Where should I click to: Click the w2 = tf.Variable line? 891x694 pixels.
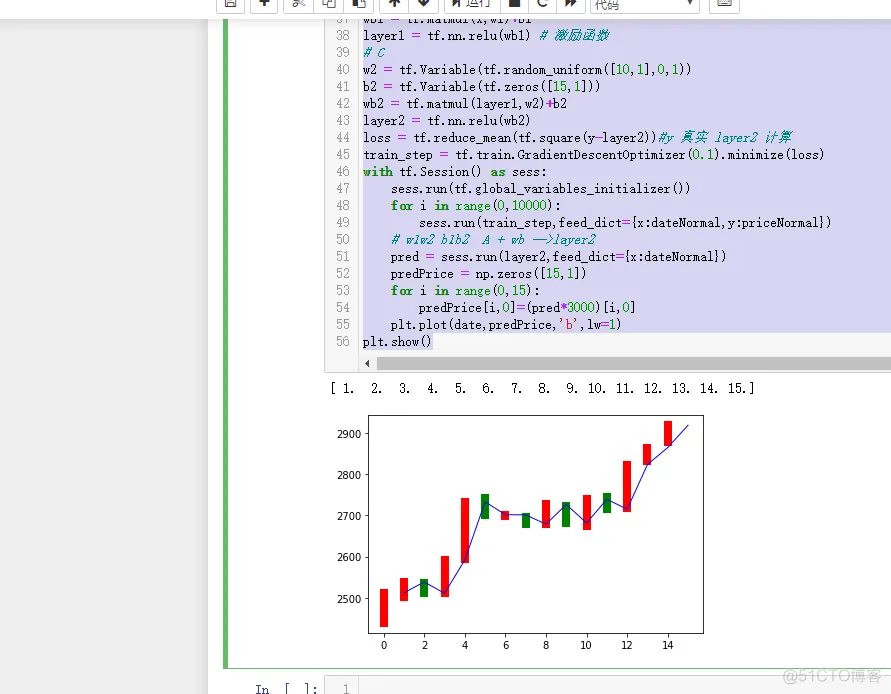(527, 69)
